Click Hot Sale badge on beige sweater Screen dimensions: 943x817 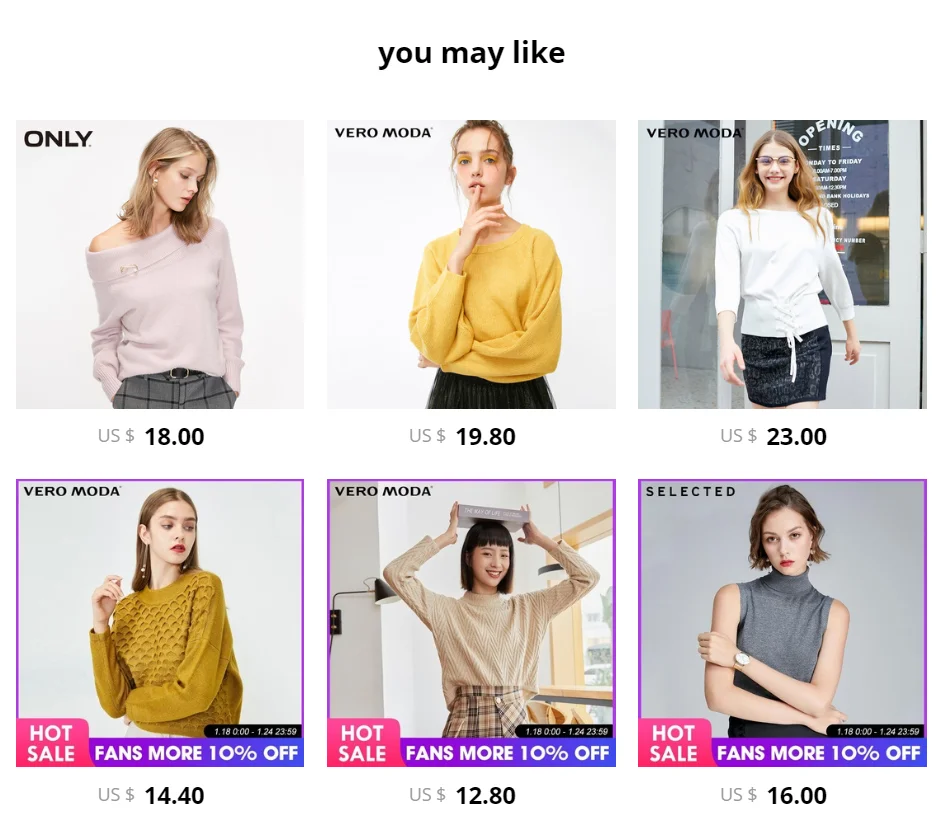pyautogui.click(x=362, y=743)
